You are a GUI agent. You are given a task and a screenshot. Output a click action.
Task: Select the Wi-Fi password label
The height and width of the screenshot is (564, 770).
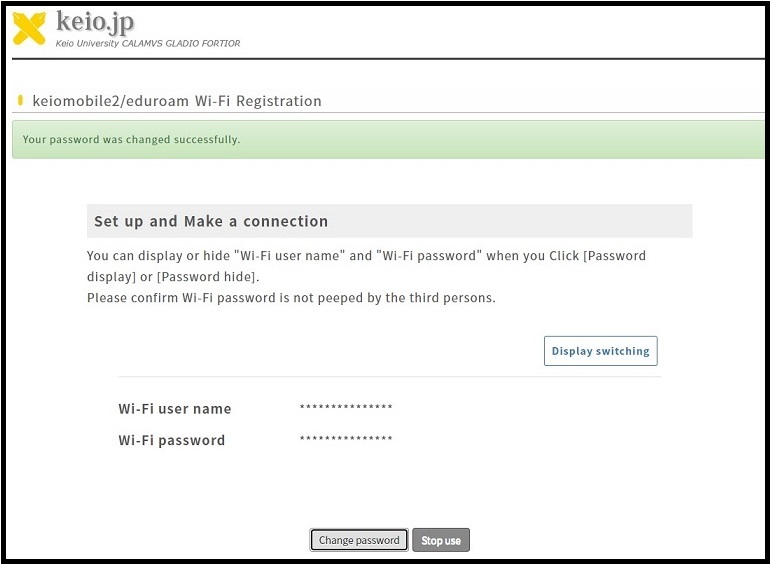click(171, 440)
